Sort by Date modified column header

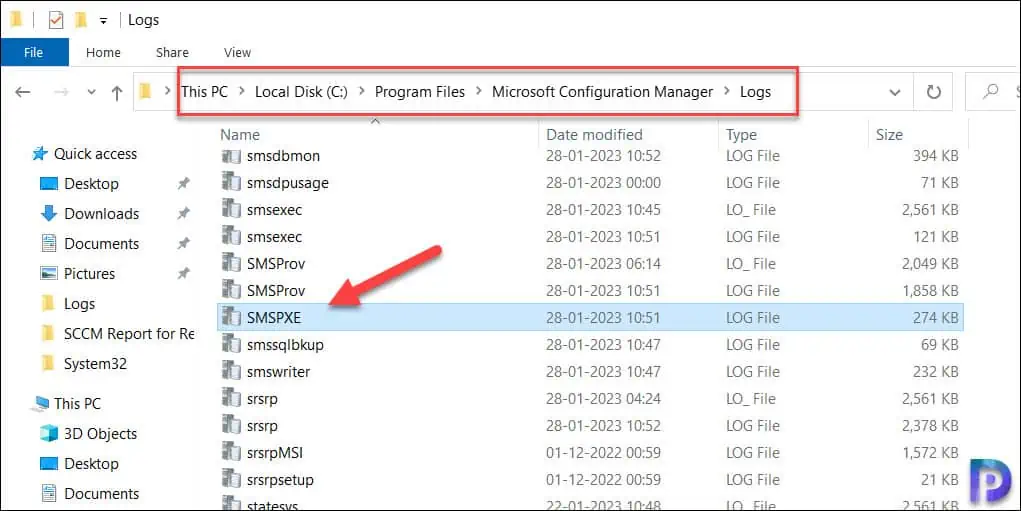coord(594,135)
